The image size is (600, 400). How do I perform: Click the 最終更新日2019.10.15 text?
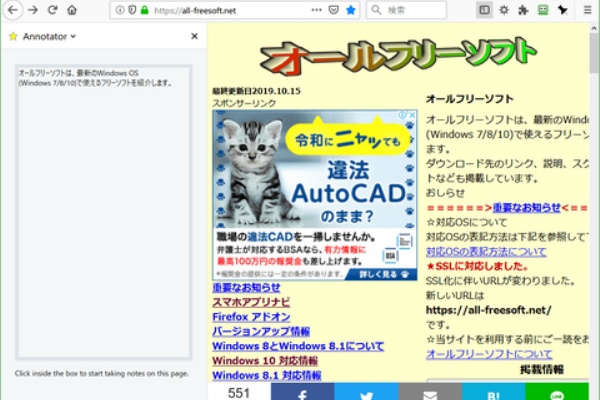[256, 91]
